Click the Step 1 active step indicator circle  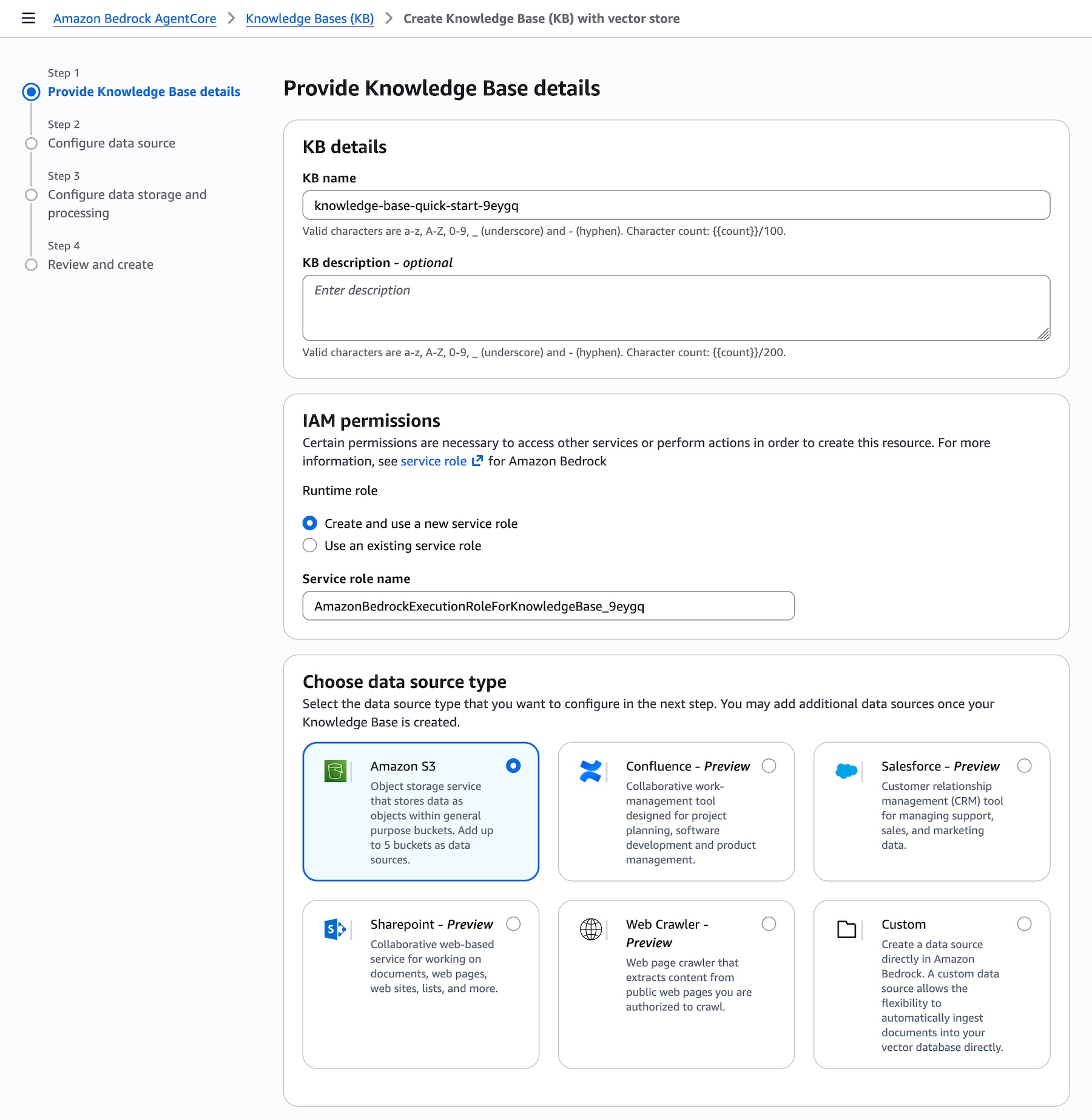click(31, 92)
